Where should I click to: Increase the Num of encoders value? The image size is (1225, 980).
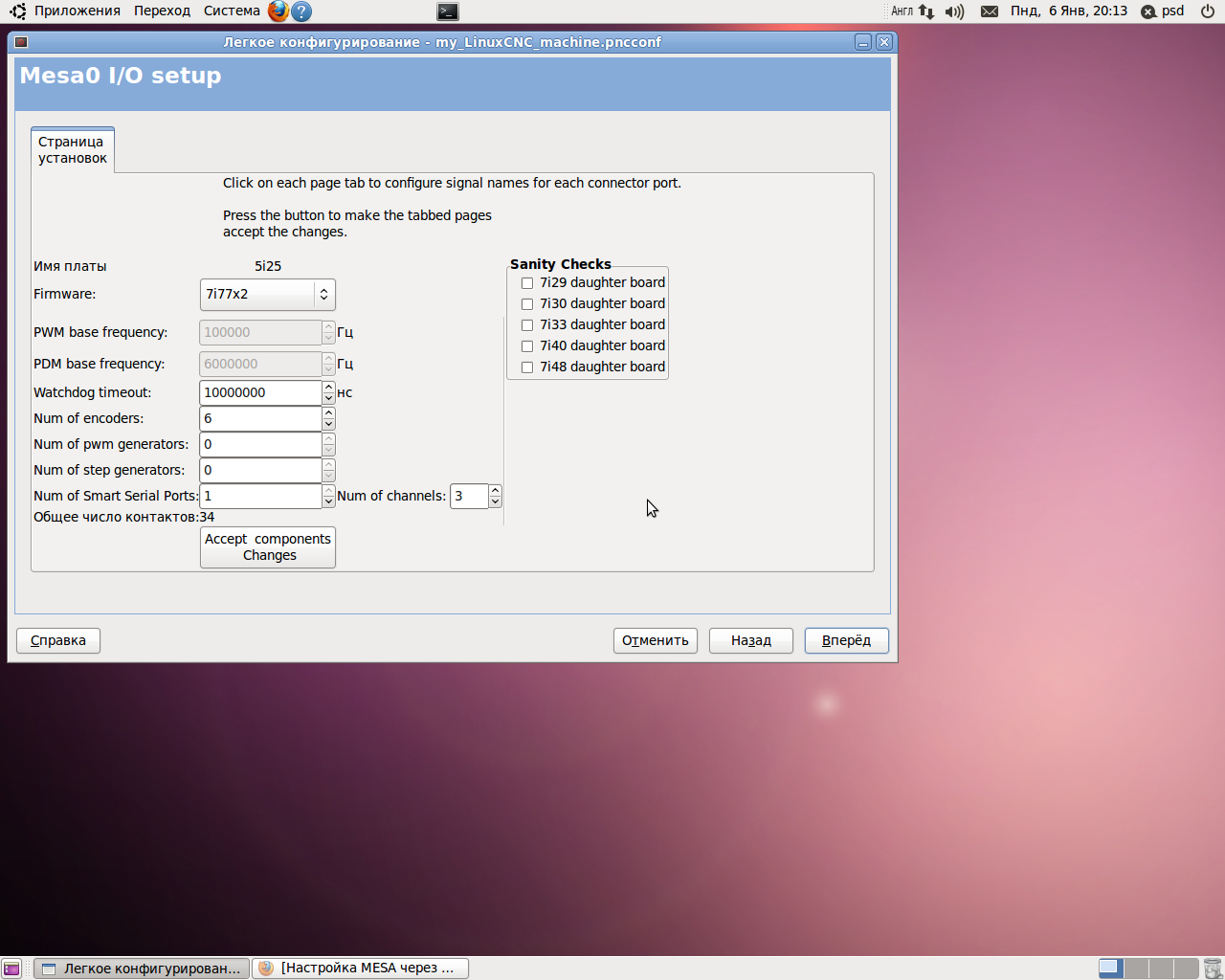329,412
